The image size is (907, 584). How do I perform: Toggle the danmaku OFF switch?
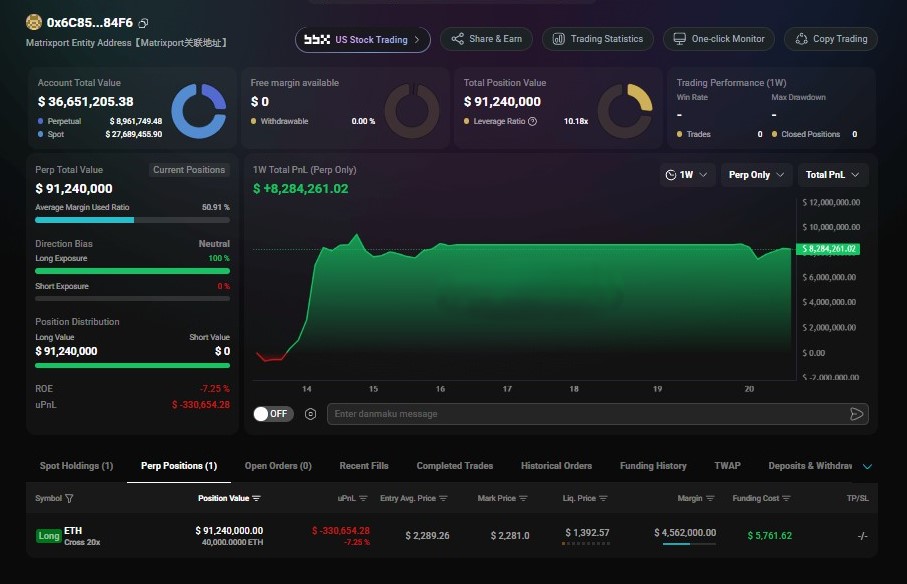click(x=270, y=414)
